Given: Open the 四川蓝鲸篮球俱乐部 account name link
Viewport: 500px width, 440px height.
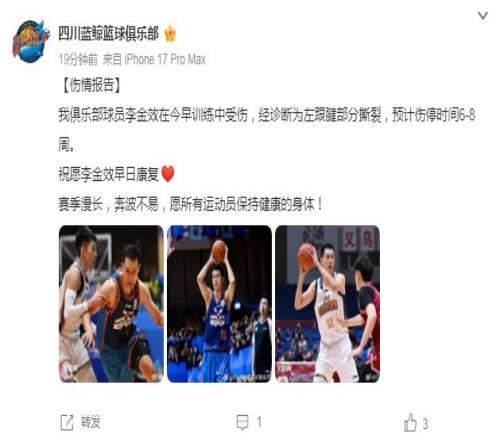Looking at the screenshot, I should (108, 33).
